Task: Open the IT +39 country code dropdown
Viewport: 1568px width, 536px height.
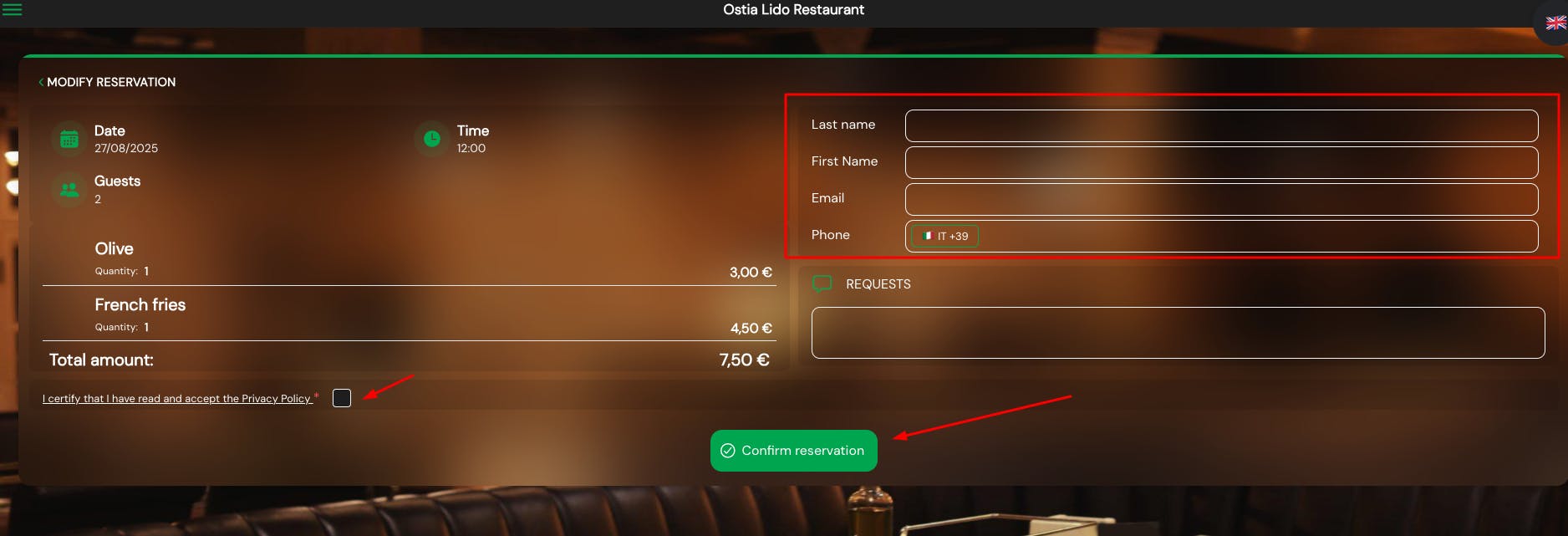Action: 944,236
